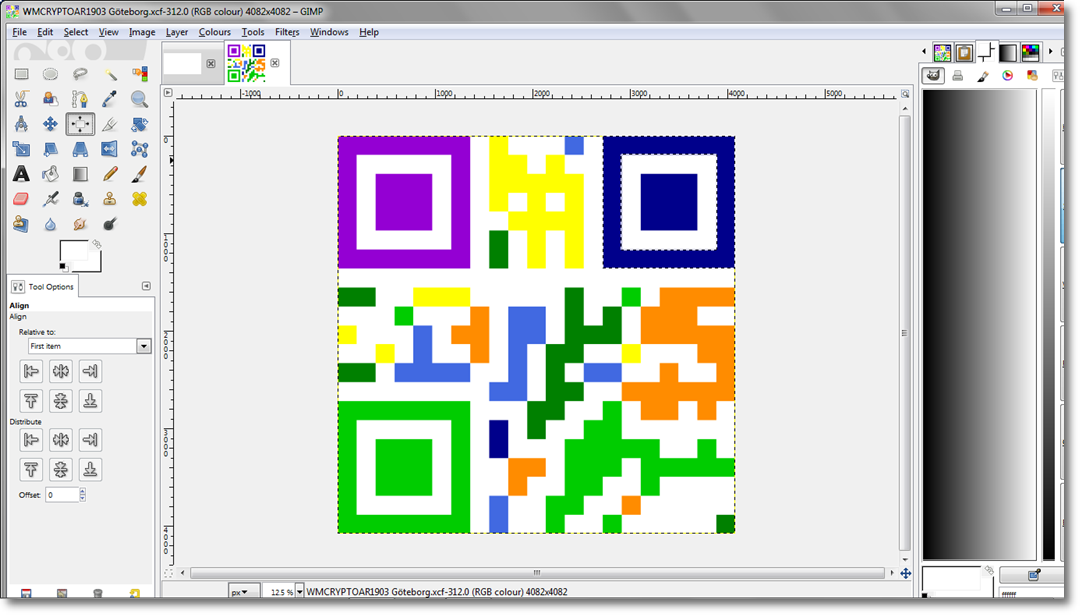This screenshot has height=615, width=1080.
Task: Select the Color Picker eyedropper tool
Action: pyautogui.click(x=110, y=99)
